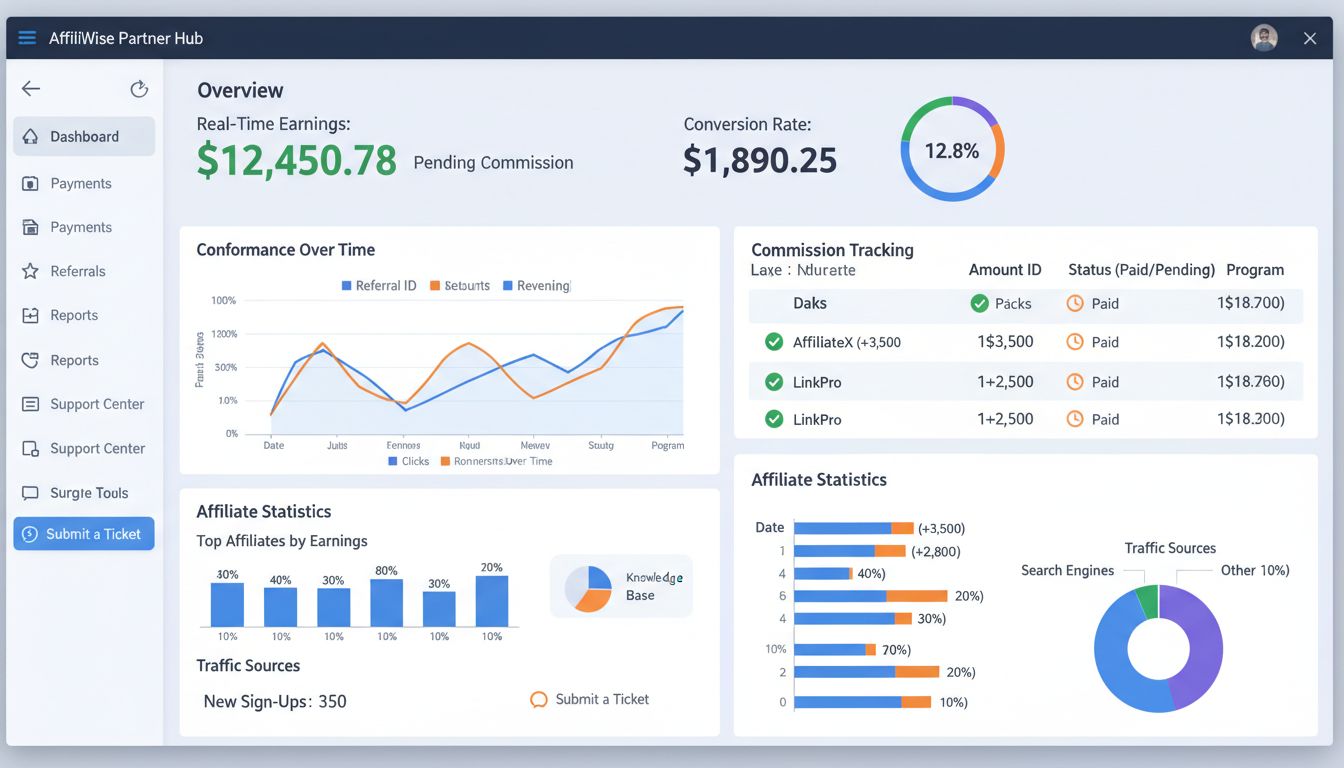Click the Submit a Ticket chat bubble icon
The height and width of the screenshot is (768, 1344).
[x=538, y=699]
